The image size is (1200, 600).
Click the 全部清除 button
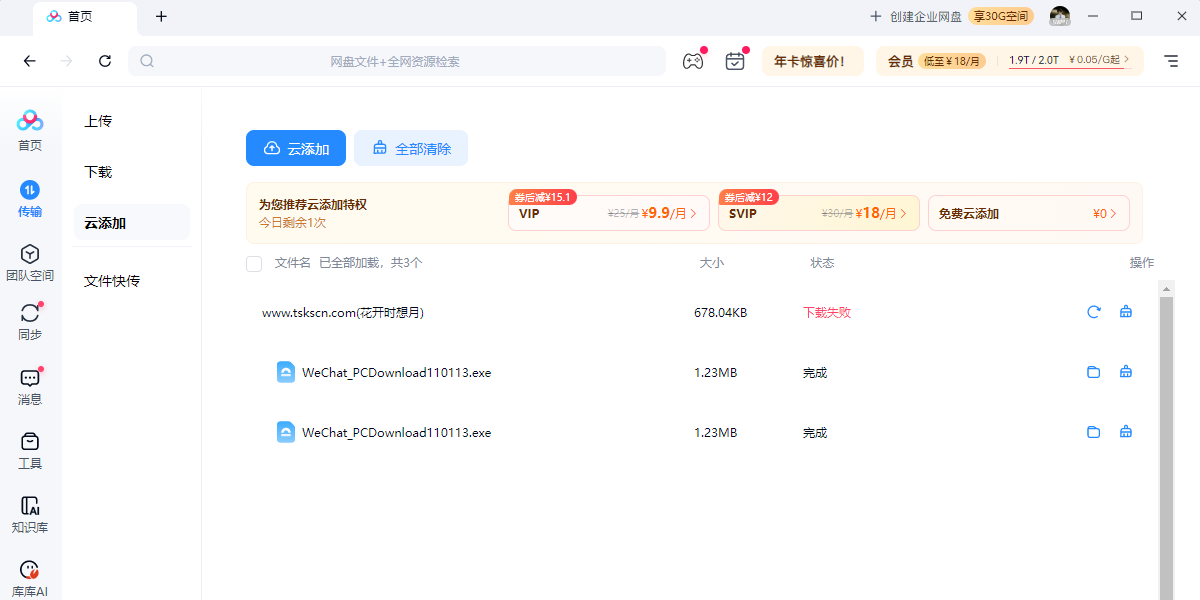pyautogui.click(x=411, y=148)
